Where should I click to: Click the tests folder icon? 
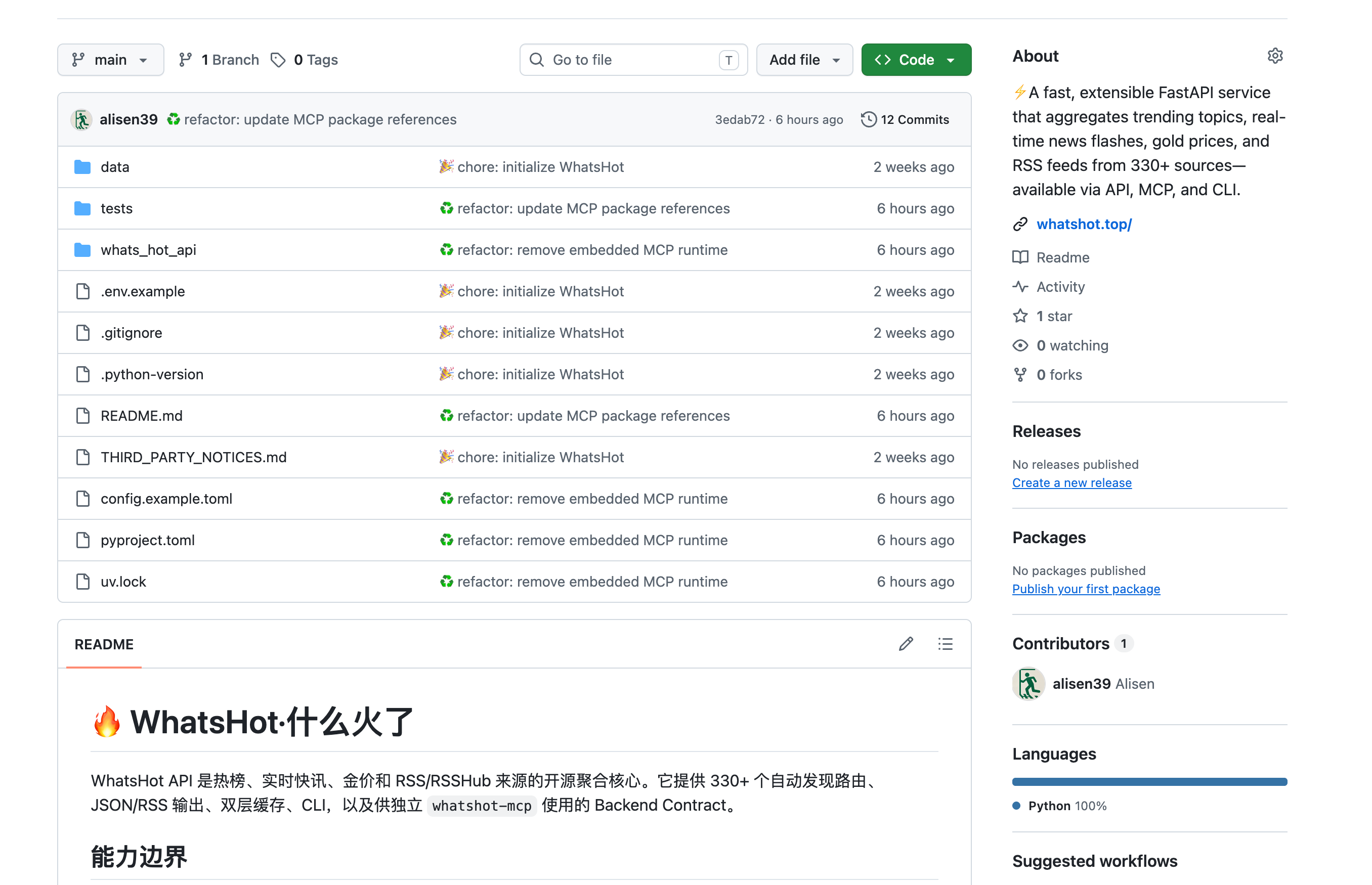coord(83,208)
